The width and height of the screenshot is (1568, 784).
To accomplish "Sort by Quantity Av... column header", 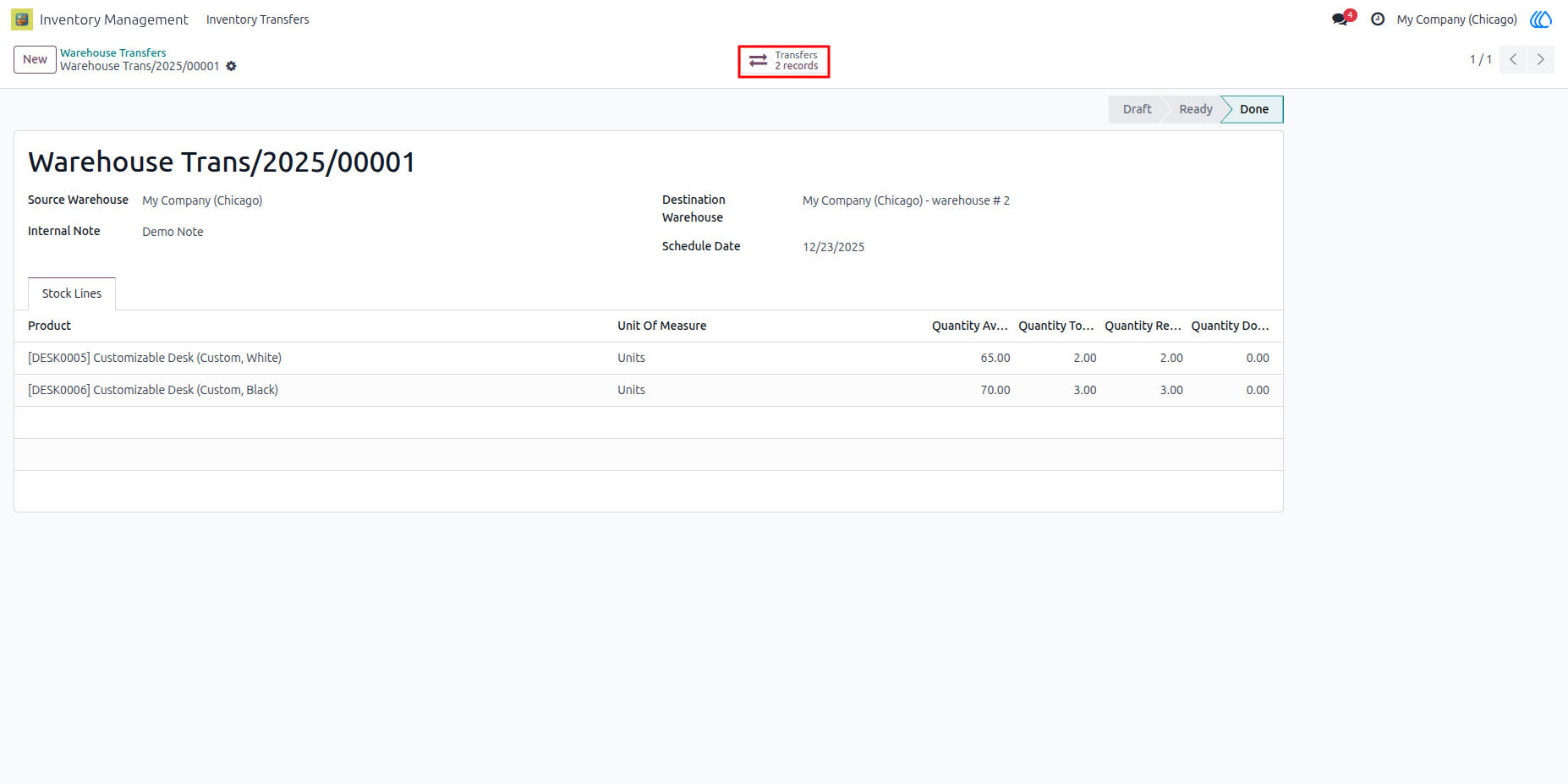I will tap(970, 326).
